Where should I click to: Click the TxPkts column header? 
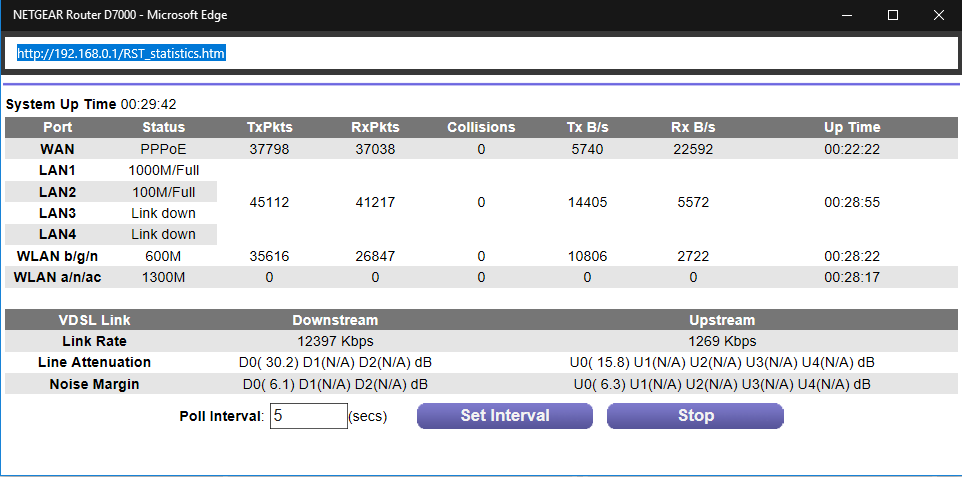pos(269,127)
